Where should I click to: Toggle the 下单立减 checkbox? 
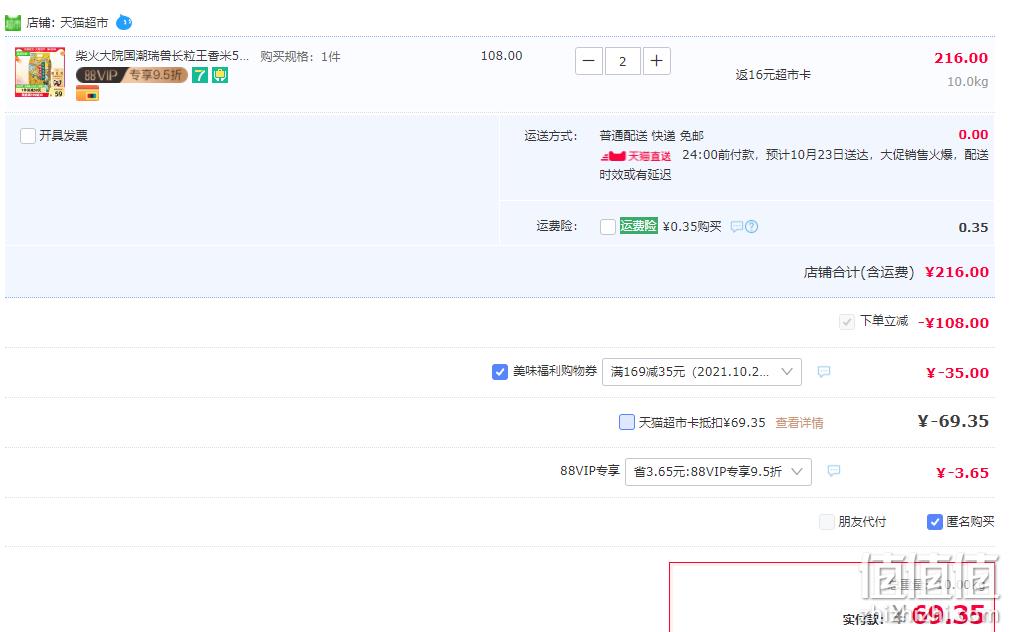pos(847,322)
